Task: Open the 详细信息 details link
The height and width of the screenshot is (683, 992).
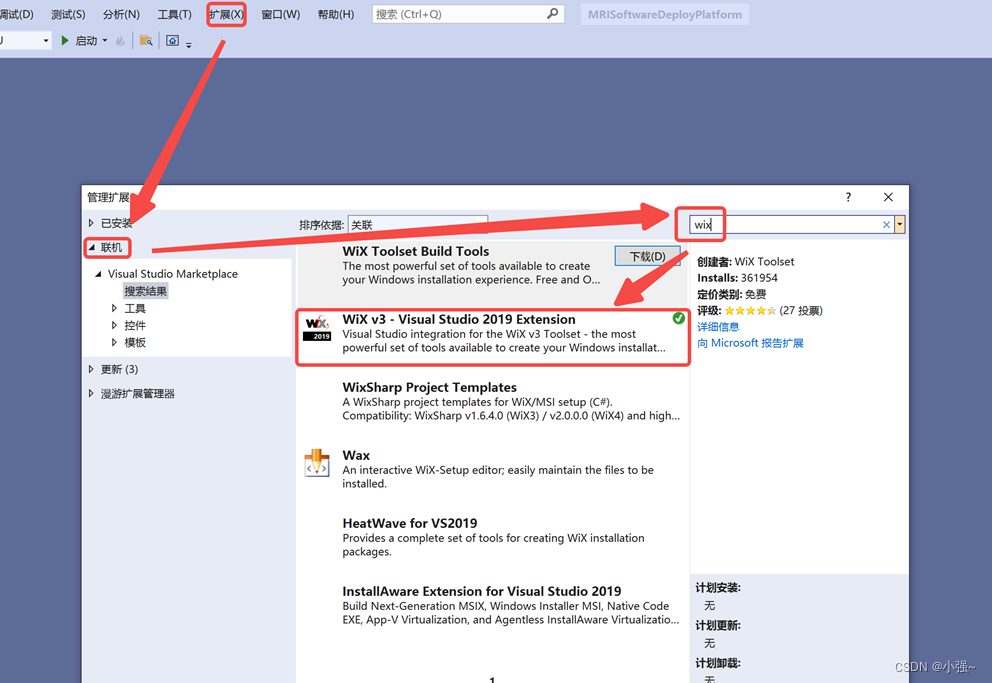Action: (718, 326)
